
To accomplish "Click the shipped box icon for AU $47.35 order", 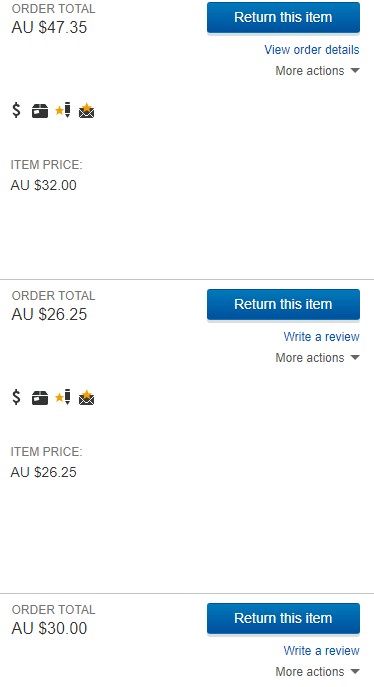I will (x=40, y=111).
